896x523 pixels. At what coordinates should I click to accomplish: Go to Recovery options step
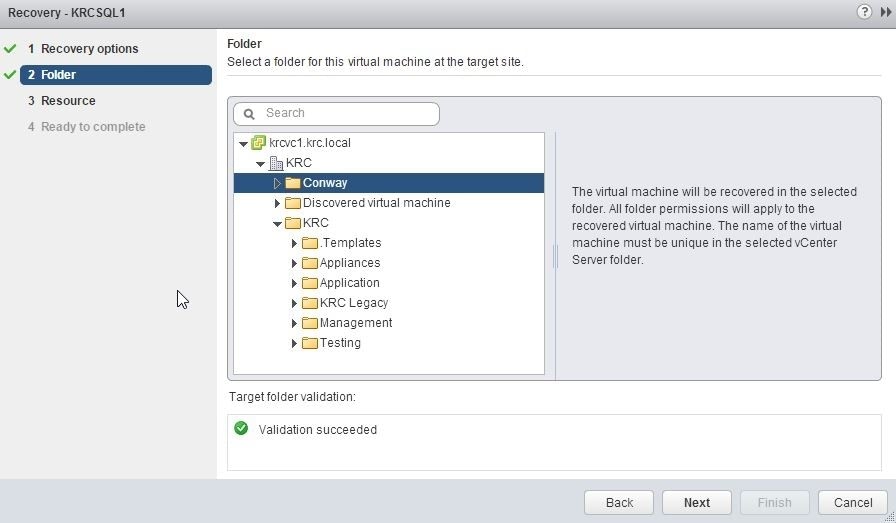coord(89,49)
